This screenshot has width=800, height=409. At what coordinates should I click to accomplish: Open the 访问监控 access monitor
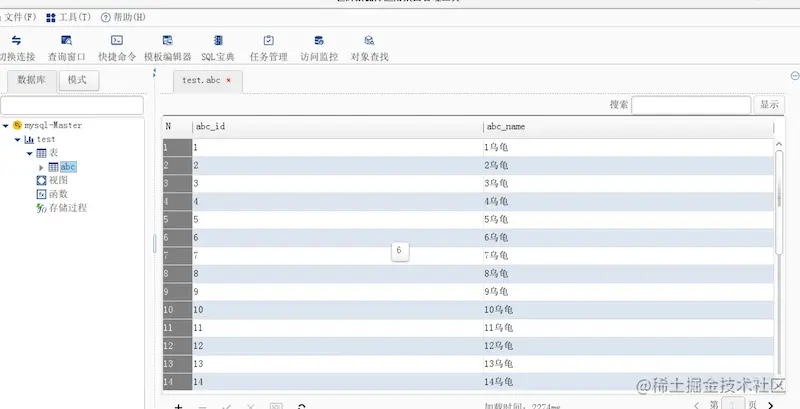point(319,41)
